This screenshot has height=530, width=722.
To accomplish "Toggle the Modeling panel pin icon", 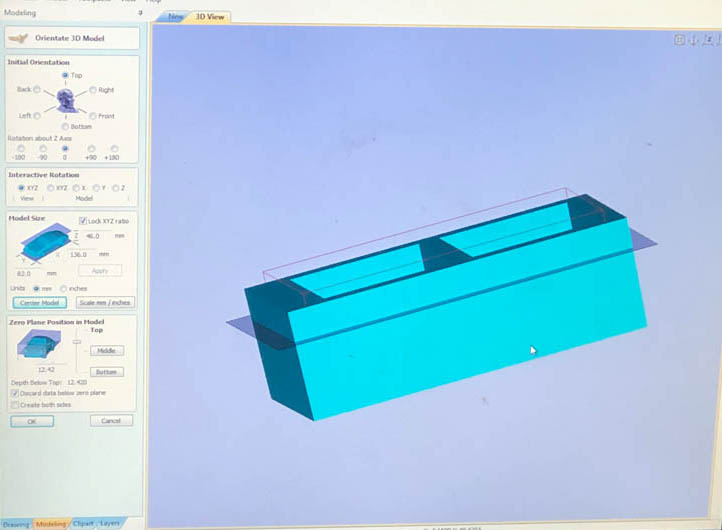I will [140, 13].
